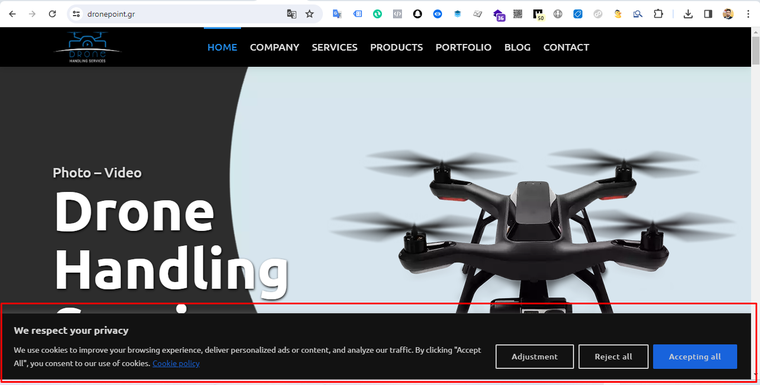Click the Accepting all button

coord(695,356)
